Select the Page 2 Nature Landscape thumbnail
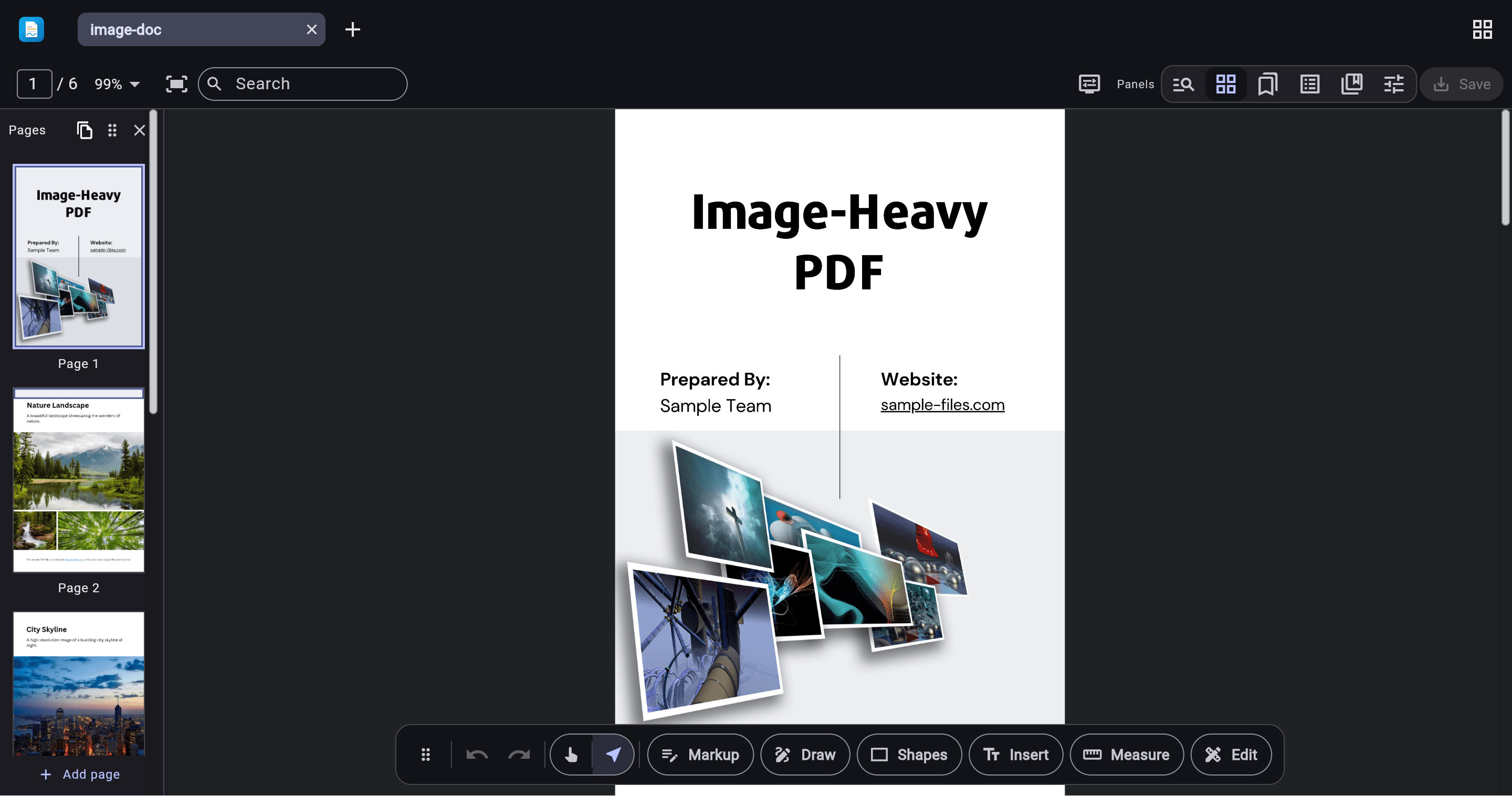 click(x=79, y=480)
